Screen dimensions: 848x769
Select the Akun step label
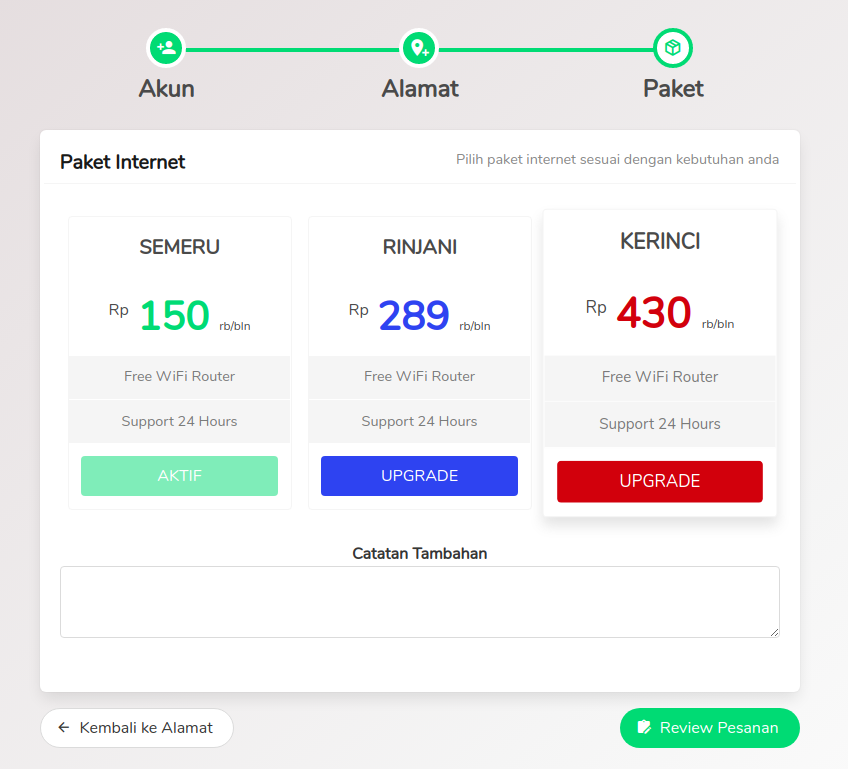click(167, 89)
